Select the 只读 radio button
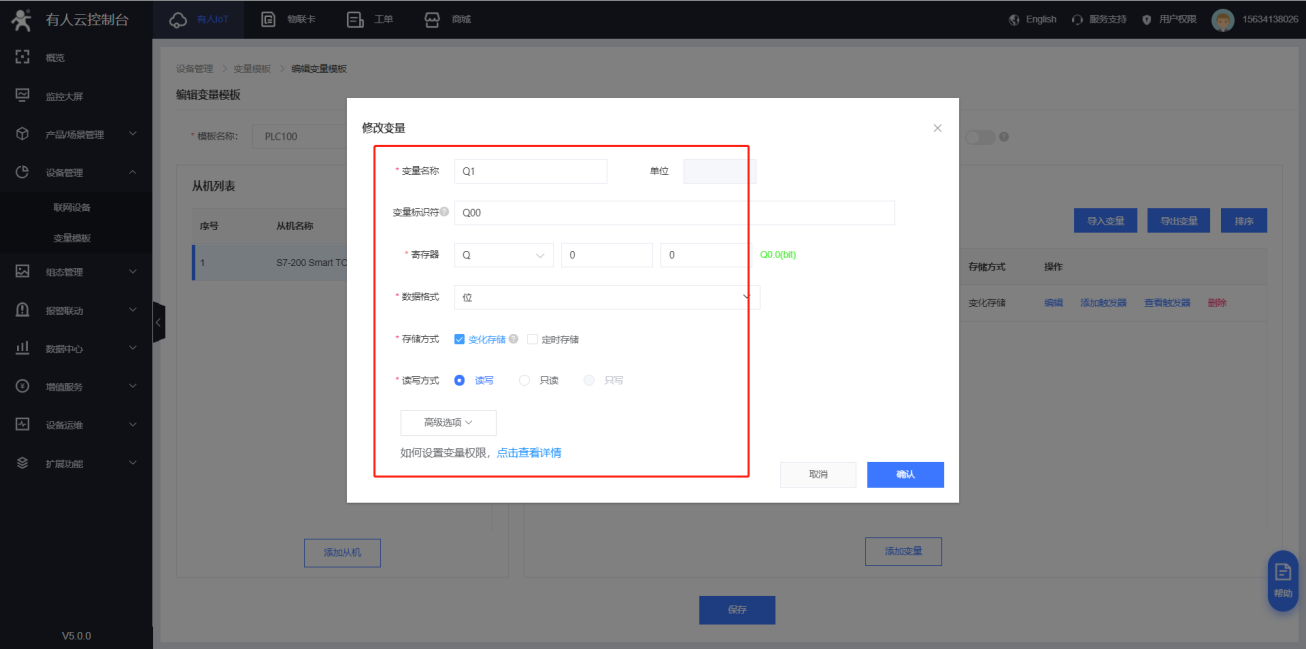This screenshot has width=1306, height=649. pos(525,380)
